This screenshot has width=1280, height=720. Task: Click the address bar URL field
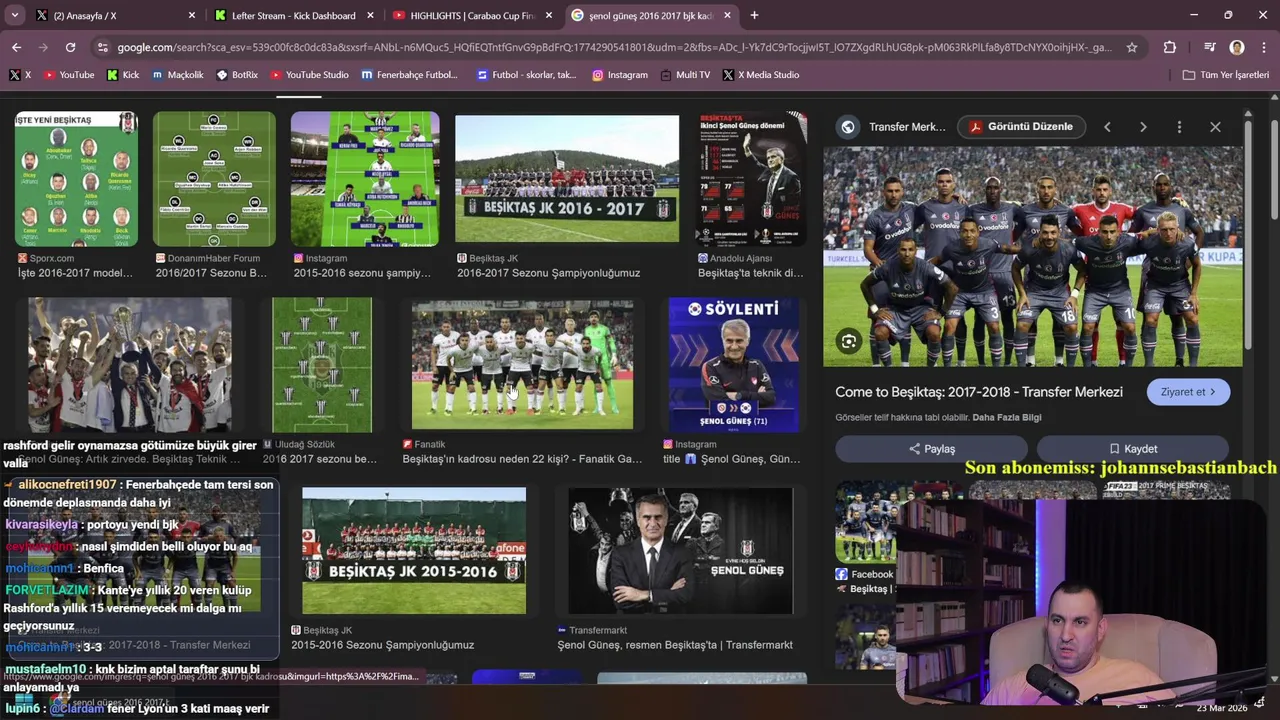tap(614, 47)
